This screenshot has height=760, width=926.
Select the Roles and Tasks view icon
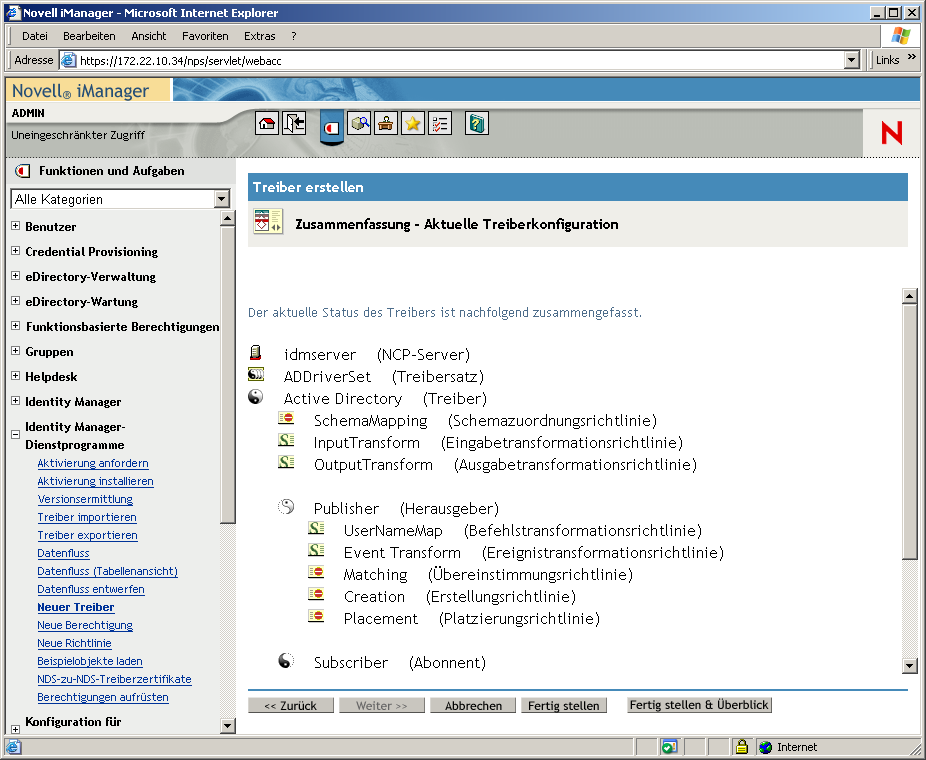pos(332,123)
